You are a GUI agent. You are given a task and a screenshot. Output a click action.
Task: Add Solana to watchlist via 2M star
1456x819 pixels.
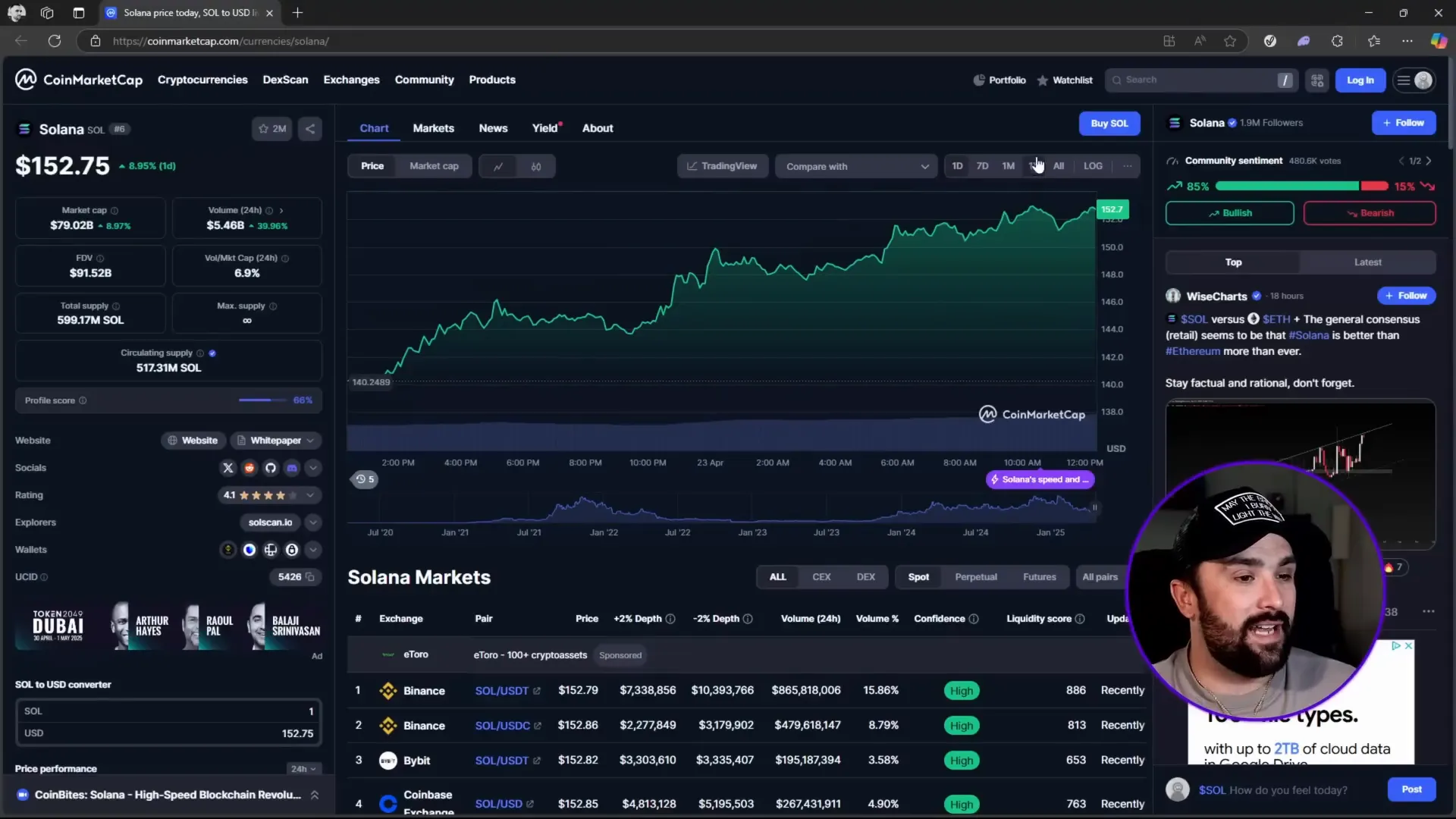[272, 129]
